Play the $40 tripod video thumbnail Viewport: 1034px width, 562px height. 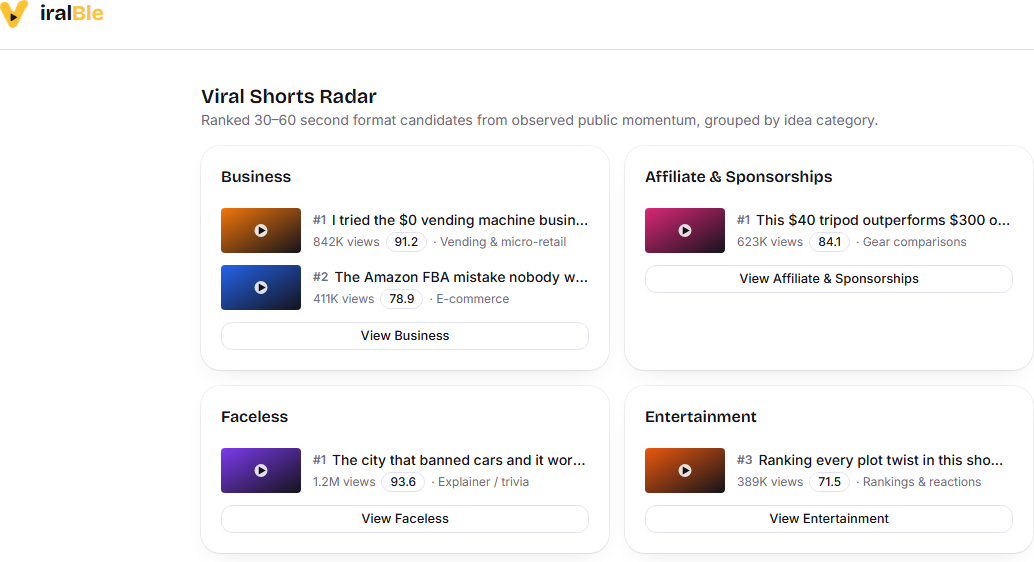tap(684, 231)
